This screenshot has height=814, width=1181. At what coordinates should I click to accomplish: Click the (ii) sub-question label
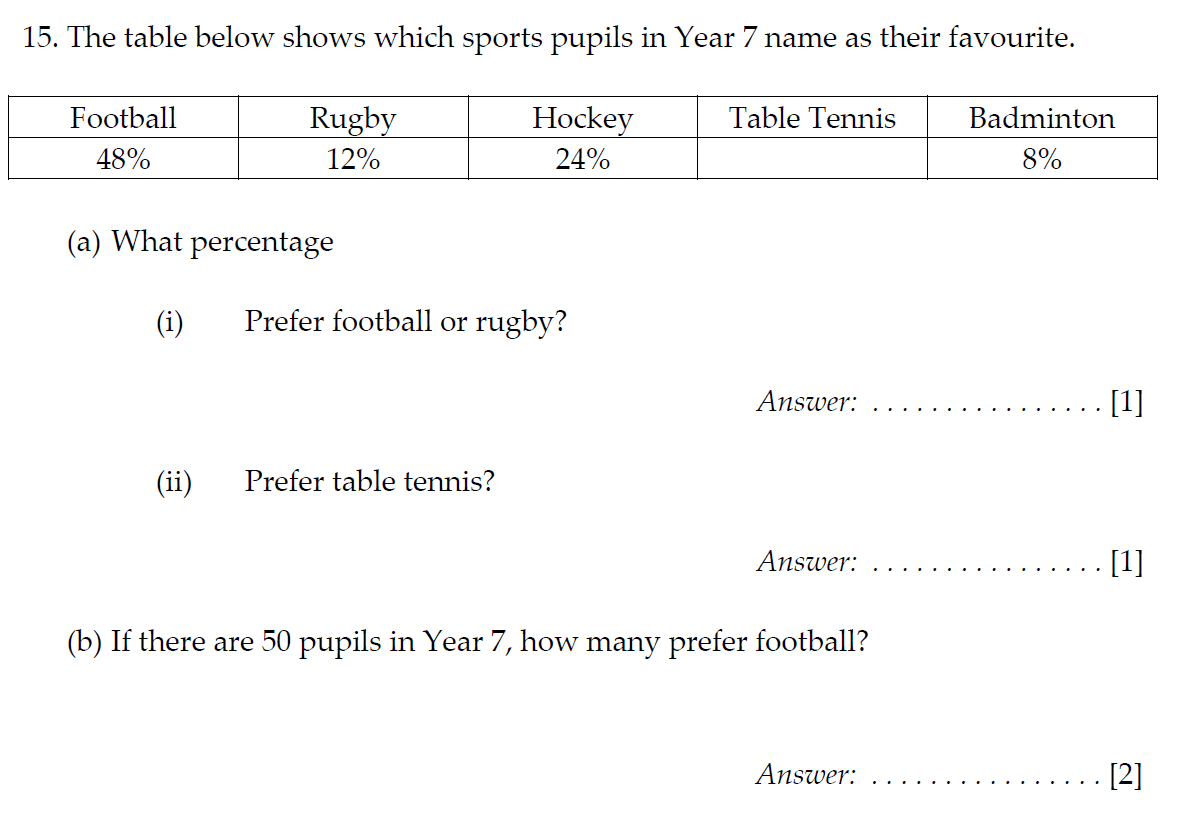pyautogui.click(x=174, y=482)
